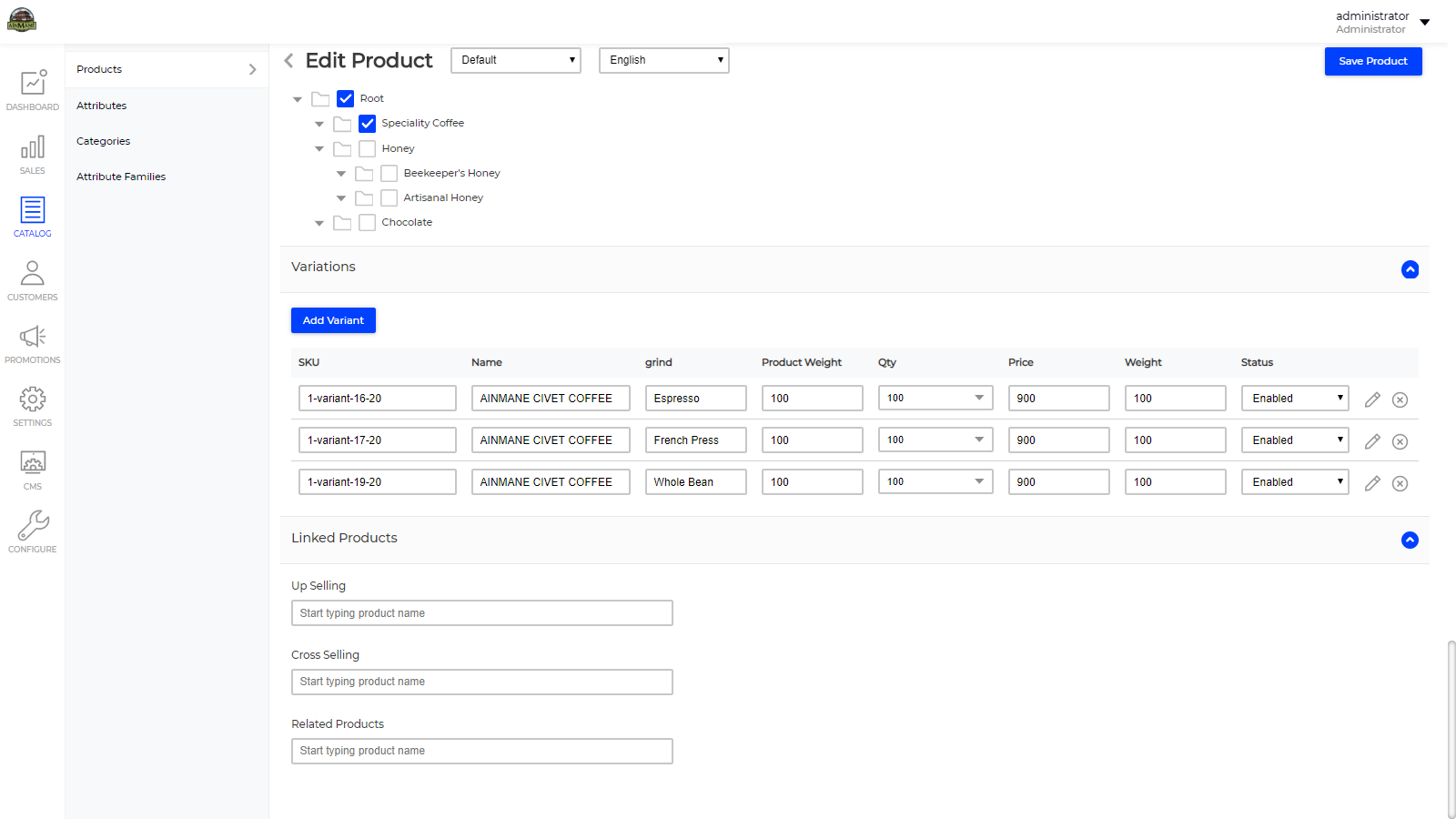
Task: Check the Beekeeper's Honey checkbox
Action: coord(389,173)
